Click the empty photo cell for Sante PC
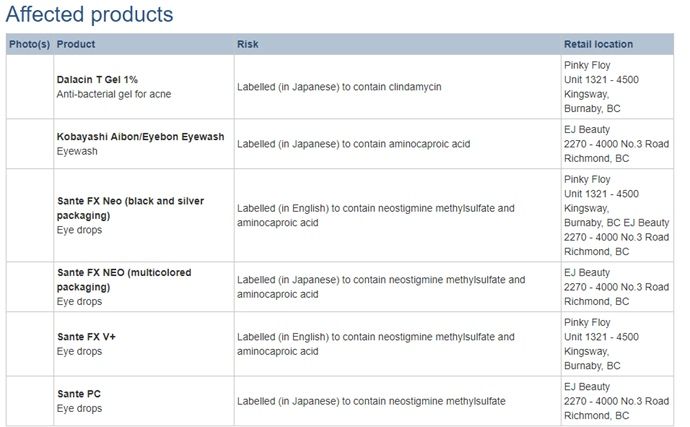This screenshot has height=427, width=690. pyautogui.click(x=29, y=401)
